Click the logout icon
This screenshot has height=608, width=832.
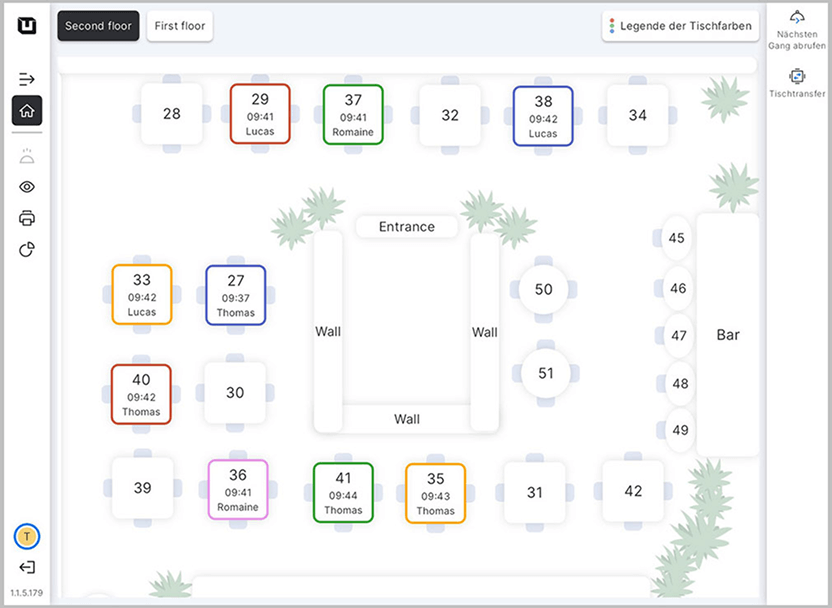(x=27, y=567)
